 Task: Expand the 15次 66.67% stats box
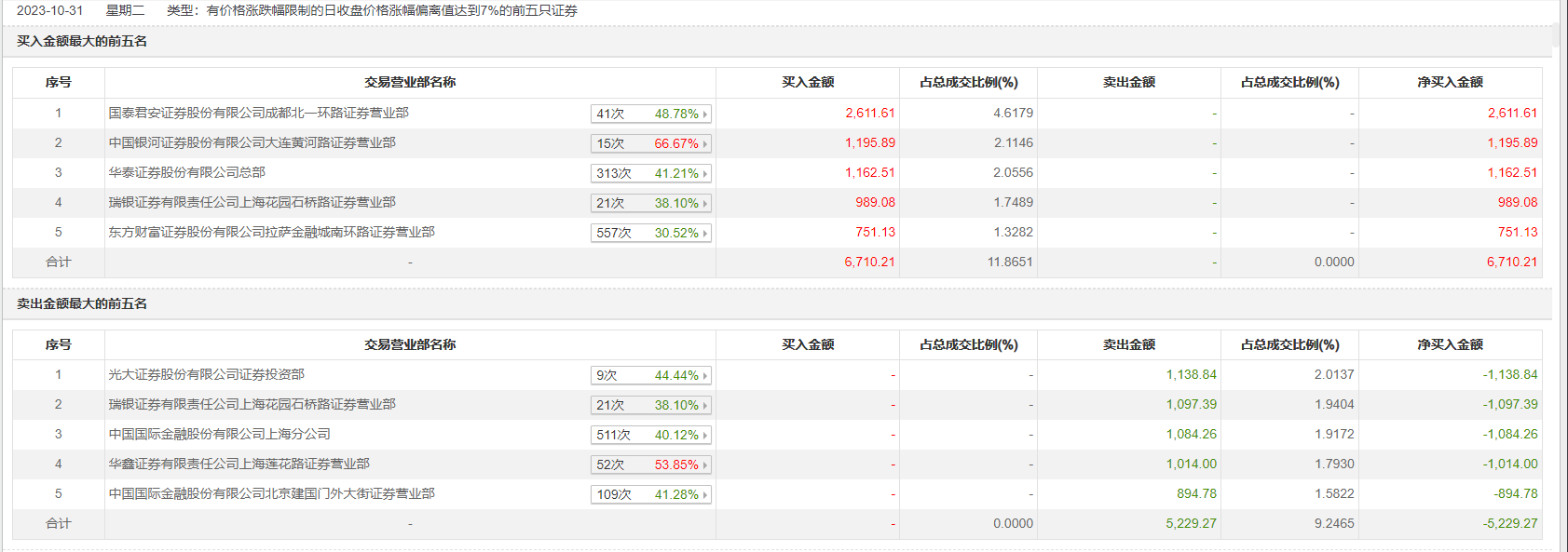[x=651, y=143]
